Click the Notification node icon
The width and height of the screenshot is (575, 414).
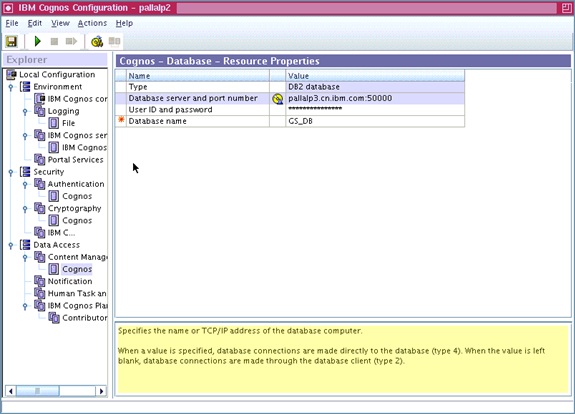click(40, 281)
